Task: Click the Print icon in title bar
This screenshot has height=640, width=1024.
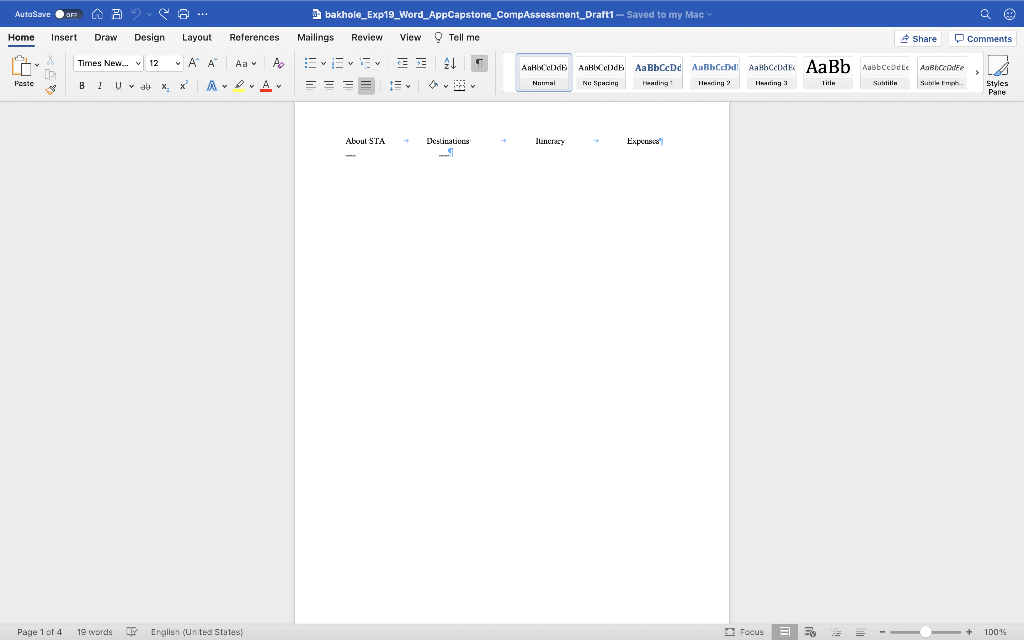Action: (x=183, y=14)
